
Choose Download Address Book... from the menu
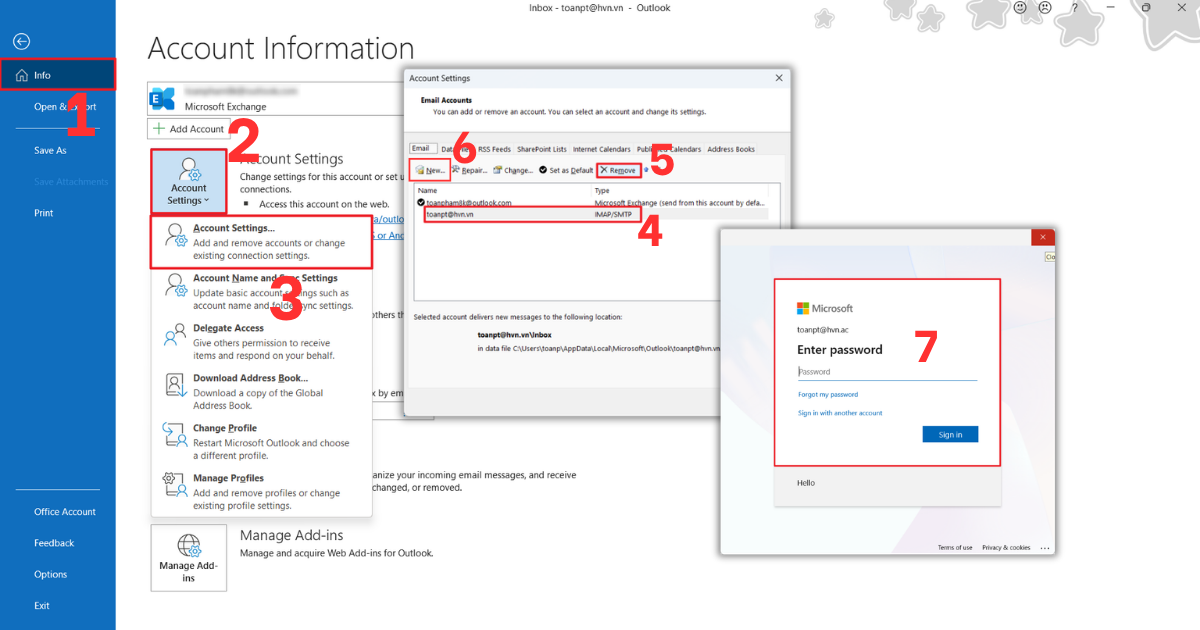(261, 392)
